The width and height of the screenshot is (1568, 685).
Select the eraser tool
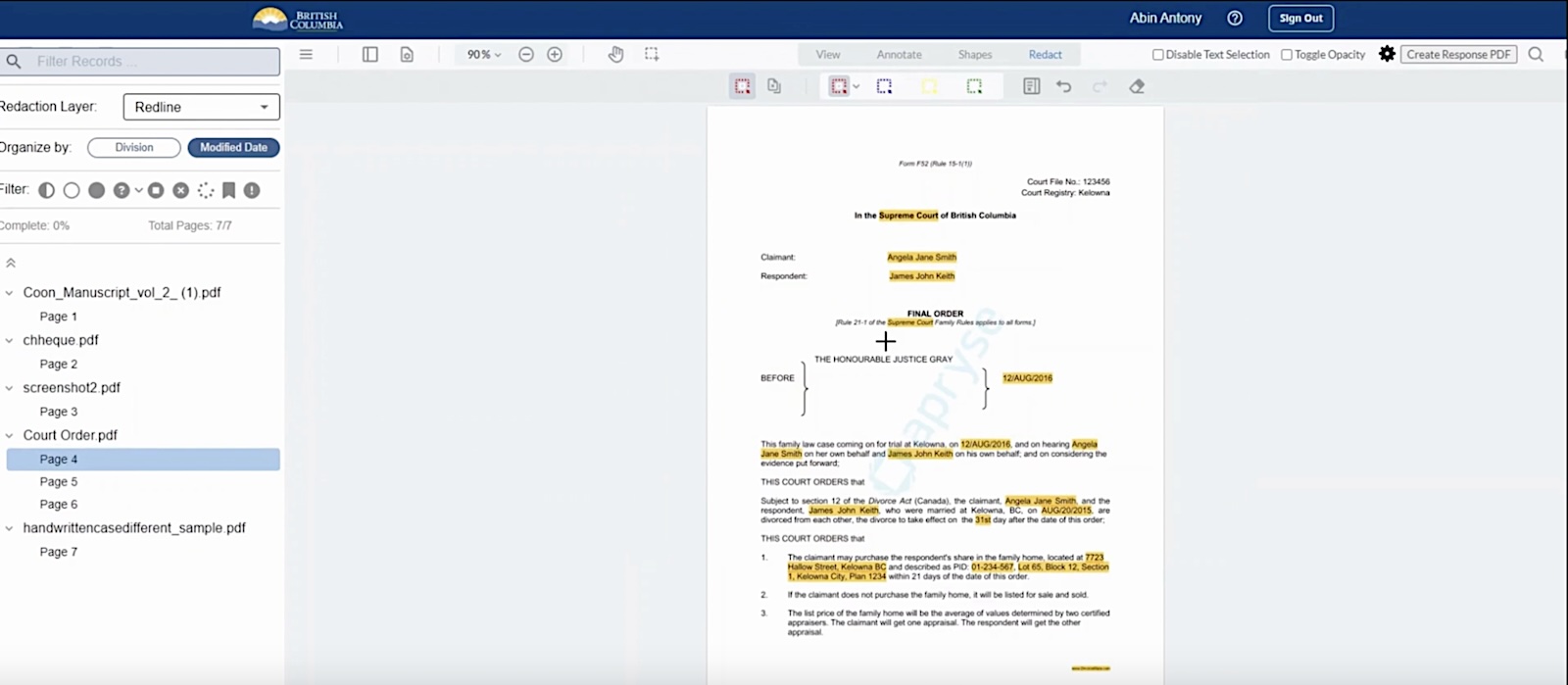point(1137,86)
